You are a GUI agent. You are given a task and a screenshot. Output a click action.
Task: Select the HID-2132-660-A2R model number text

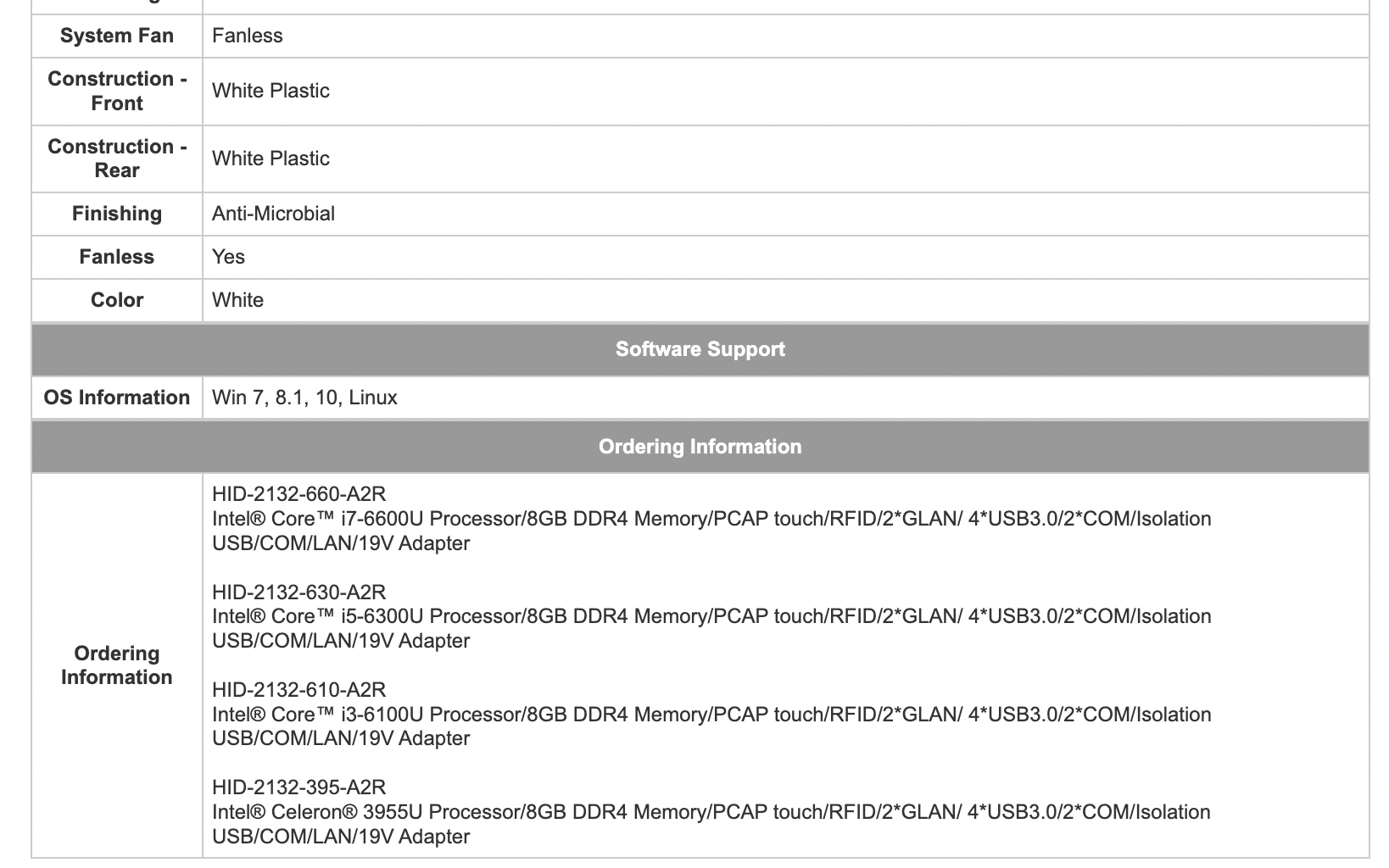point(299,494)
